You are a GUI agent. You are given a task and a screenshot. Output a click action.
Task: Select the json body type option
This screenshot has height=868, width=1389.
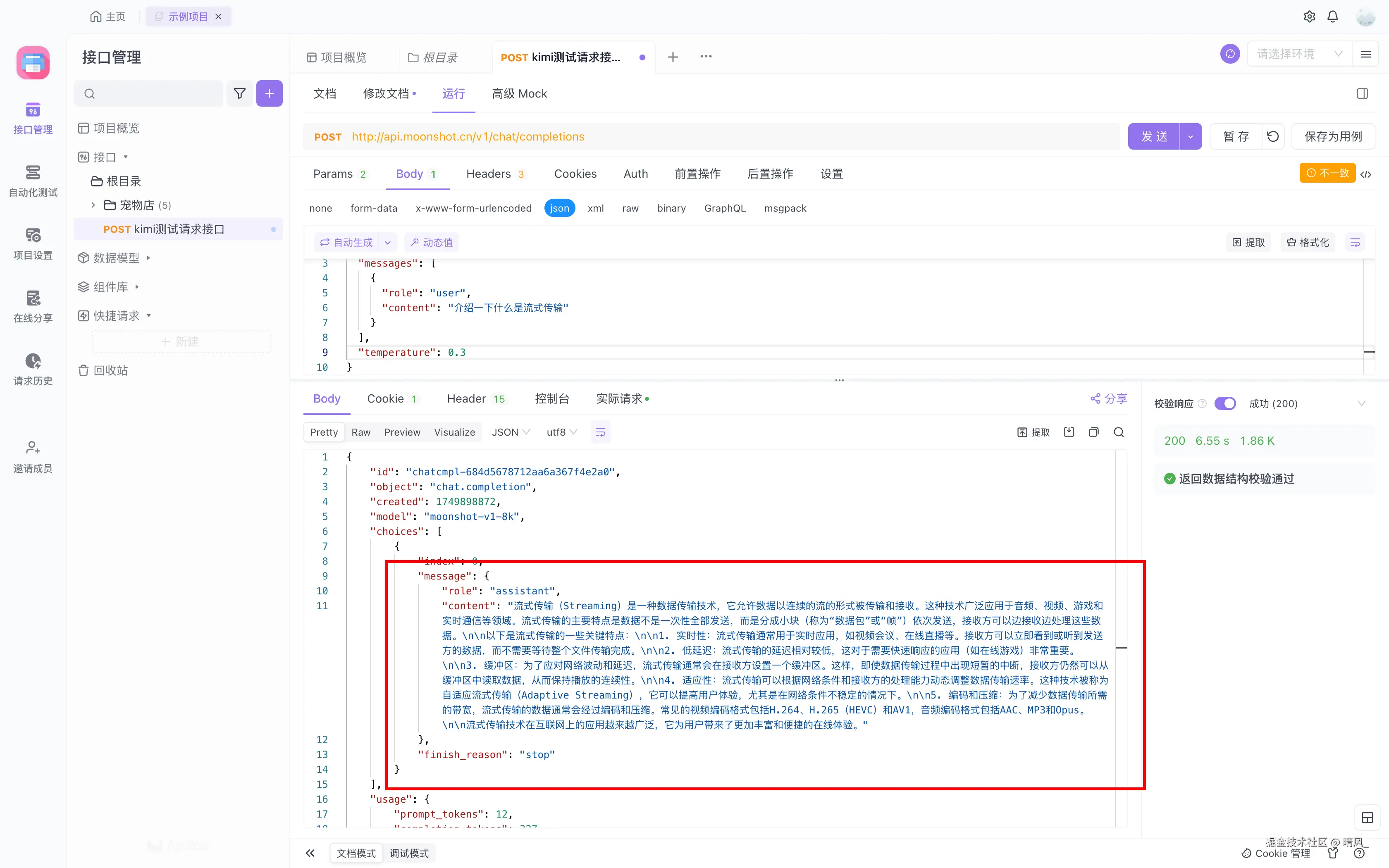[x=559, y=208]
